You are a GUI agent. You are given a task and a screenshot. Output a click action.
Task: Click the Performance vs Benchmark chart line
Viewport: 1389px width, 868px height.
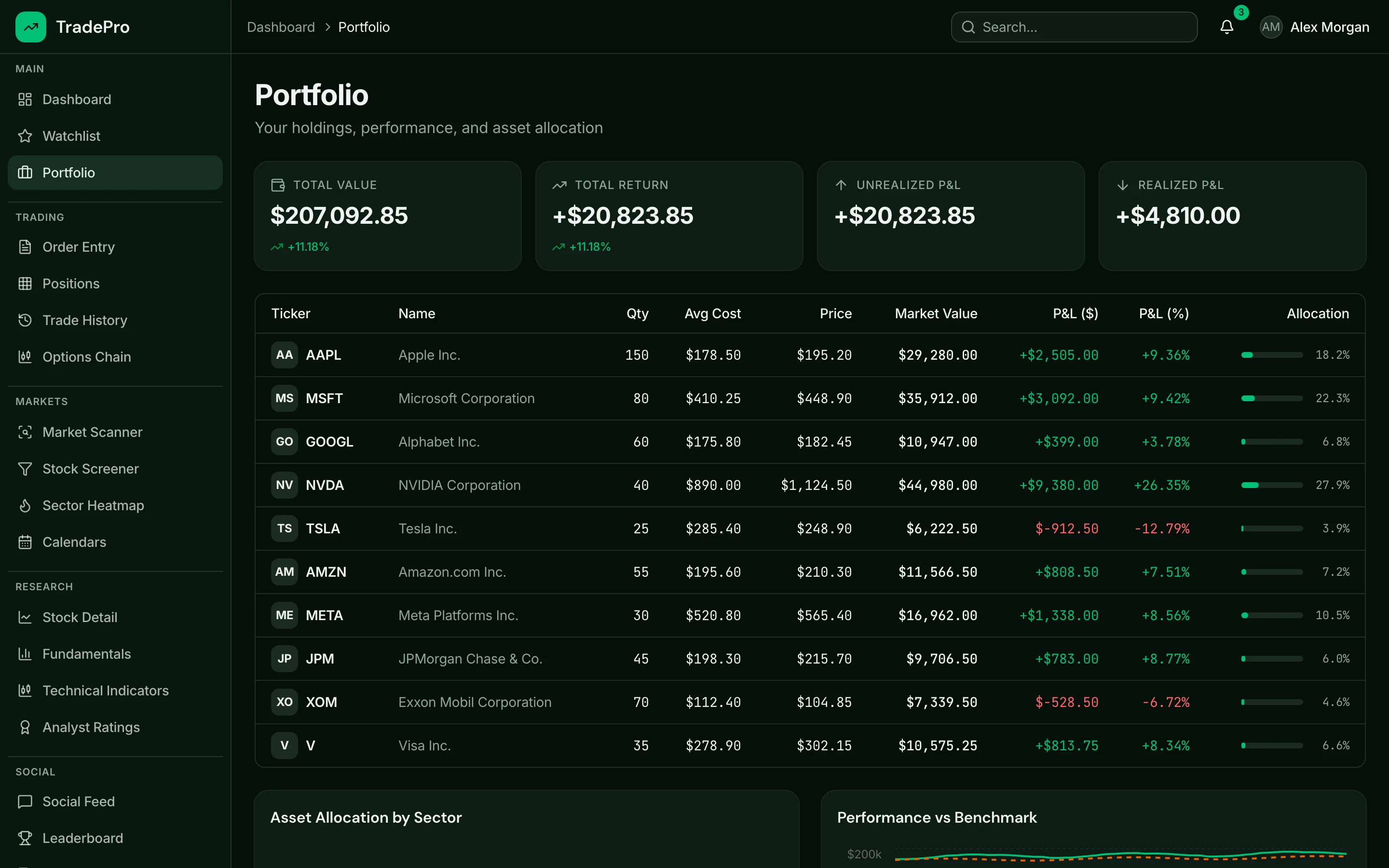(x=1120, y=856)
